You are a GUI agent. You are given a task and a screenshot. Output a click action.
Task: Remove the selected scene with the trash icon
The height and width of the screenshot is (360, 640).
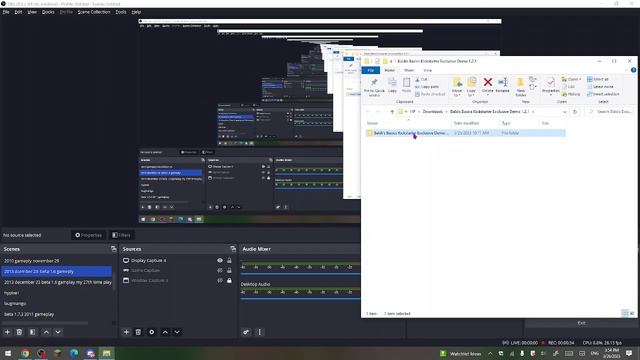tap(19, 332)
